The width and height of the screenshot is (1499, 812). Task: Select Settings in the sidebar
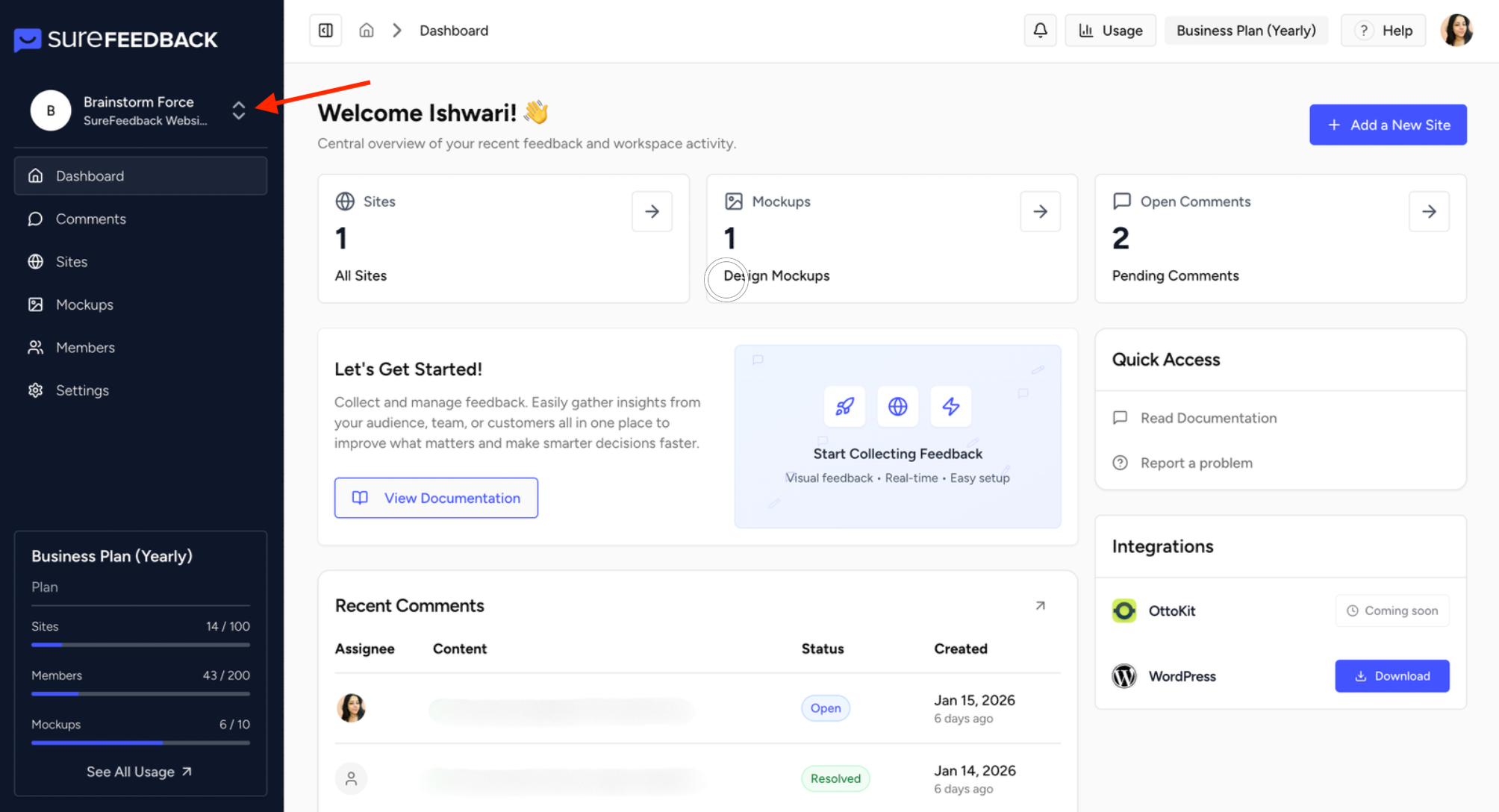click(x=82, y=390)
